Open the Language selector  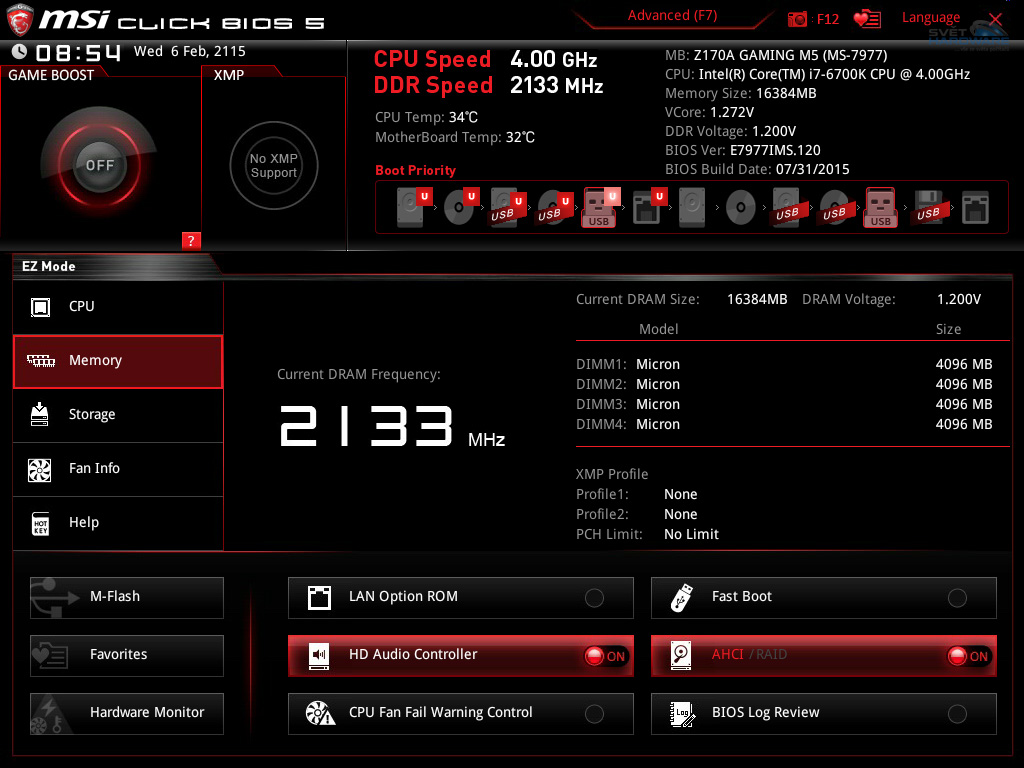point(930,17)
